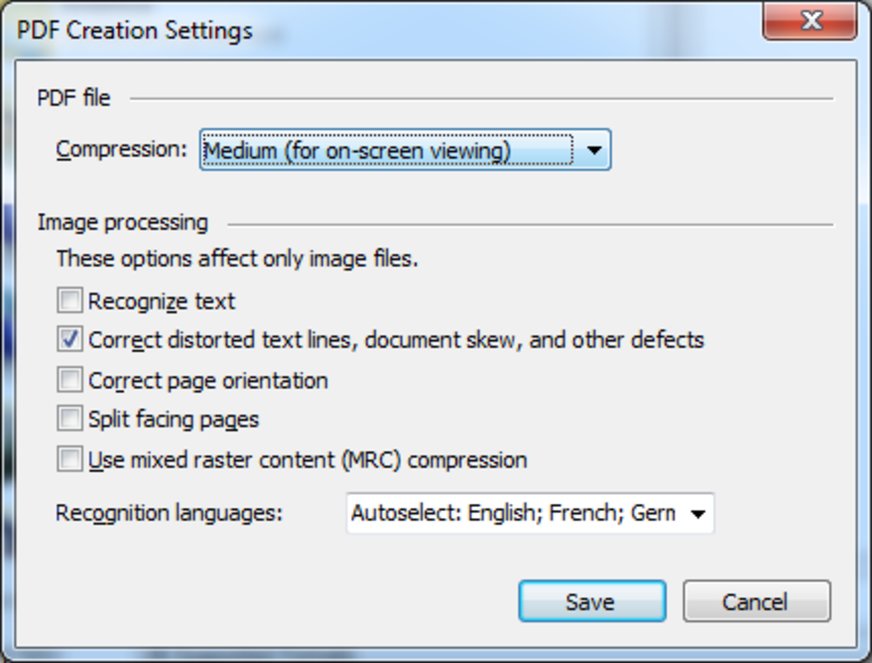
Task: Enable the Recognize text checkbox
Action: (x=70, y=300)
